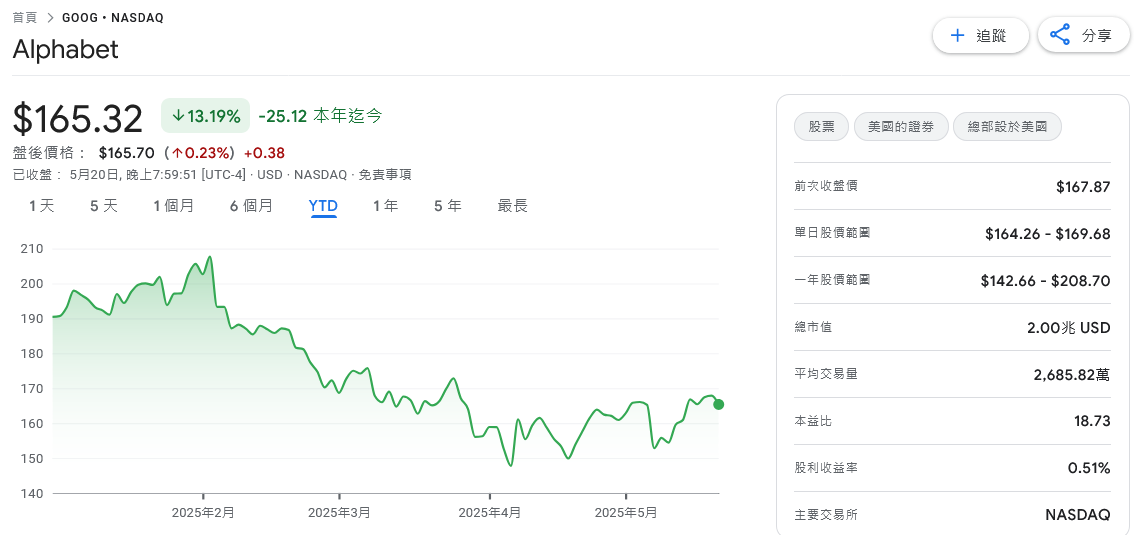Click the 美國的證券 chip

[901, 127]
